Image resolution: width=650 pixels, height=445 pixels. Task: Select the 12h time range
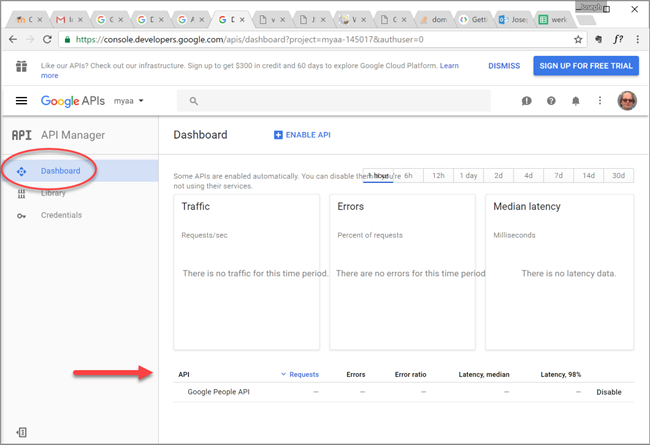click(x=438, y=175)
